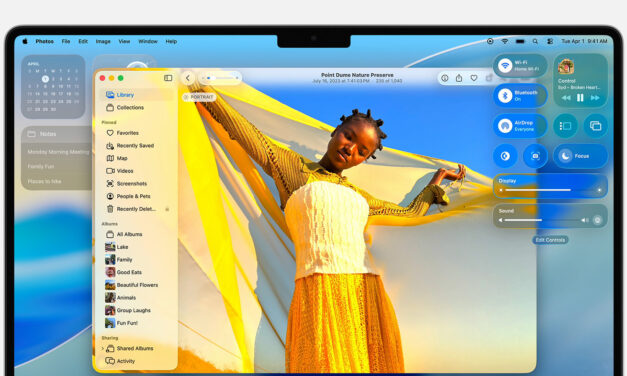The height and width of the screenshot is (376, 627).
Task: Click the battery icon in menu bar
Action: tap(520, 41)
